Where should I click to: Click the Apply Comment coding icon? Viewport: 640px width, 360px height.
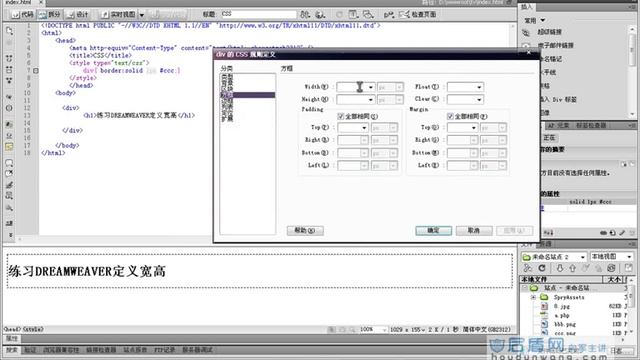click(x=9, y=163)
